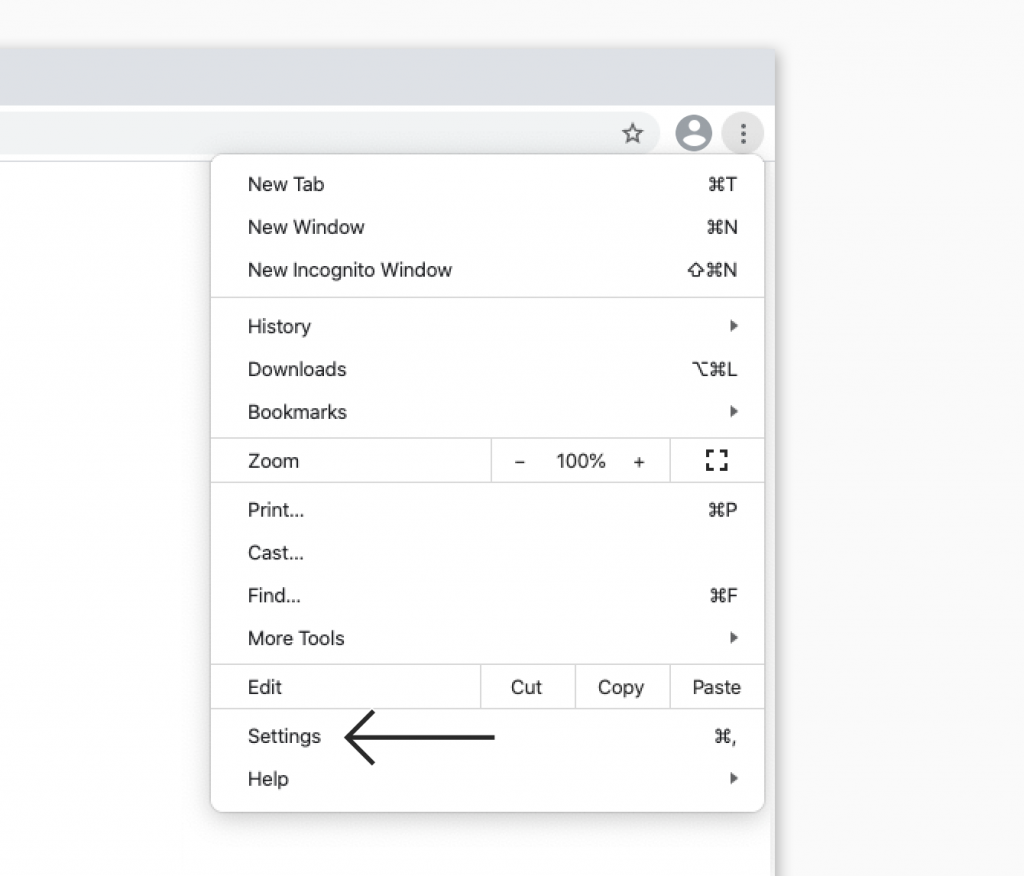Click the three-dot Chrome menu icon
The width and height of the screenshot is (1024, 876).
(743, 133)
